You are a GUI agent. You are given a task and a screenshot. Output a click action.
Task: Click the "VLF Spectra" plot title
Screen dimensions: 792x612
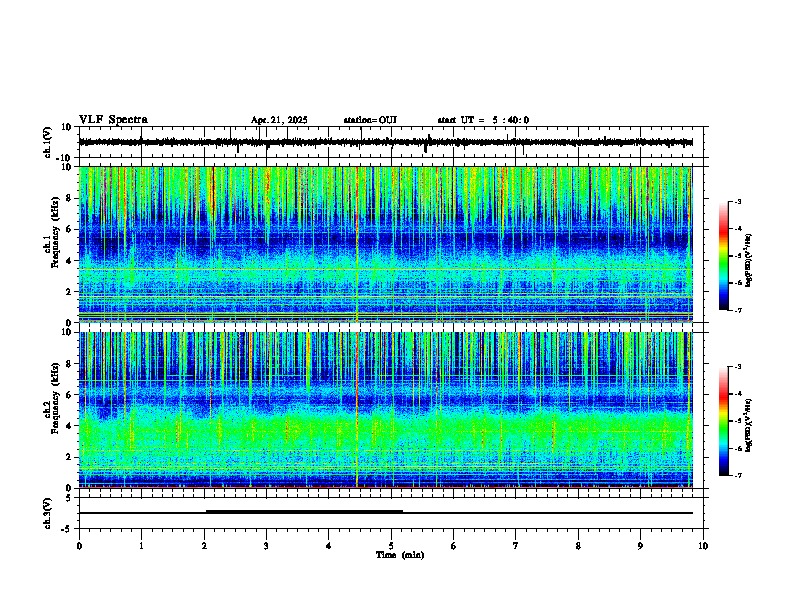113,120
